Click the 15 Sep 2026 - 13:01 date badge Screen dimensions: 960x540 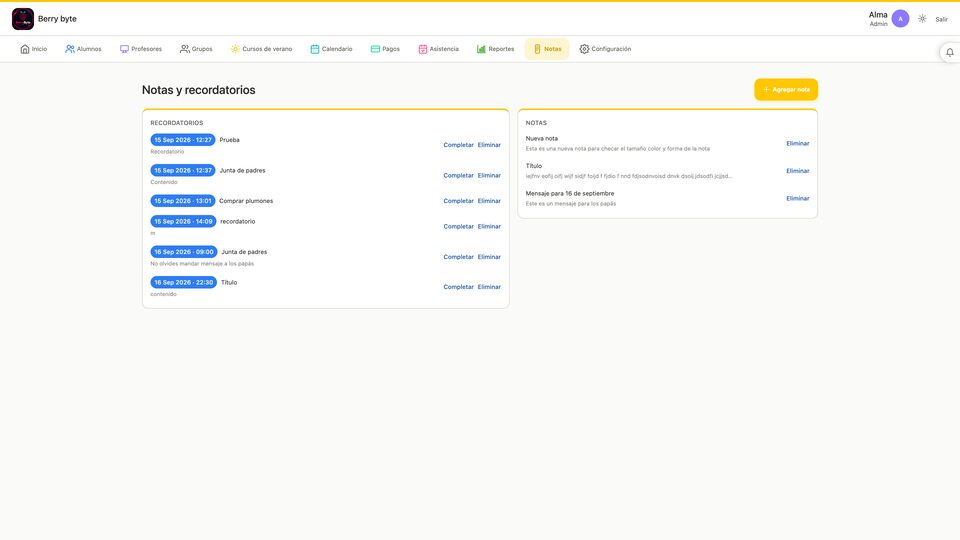click(x=183, y=201)
